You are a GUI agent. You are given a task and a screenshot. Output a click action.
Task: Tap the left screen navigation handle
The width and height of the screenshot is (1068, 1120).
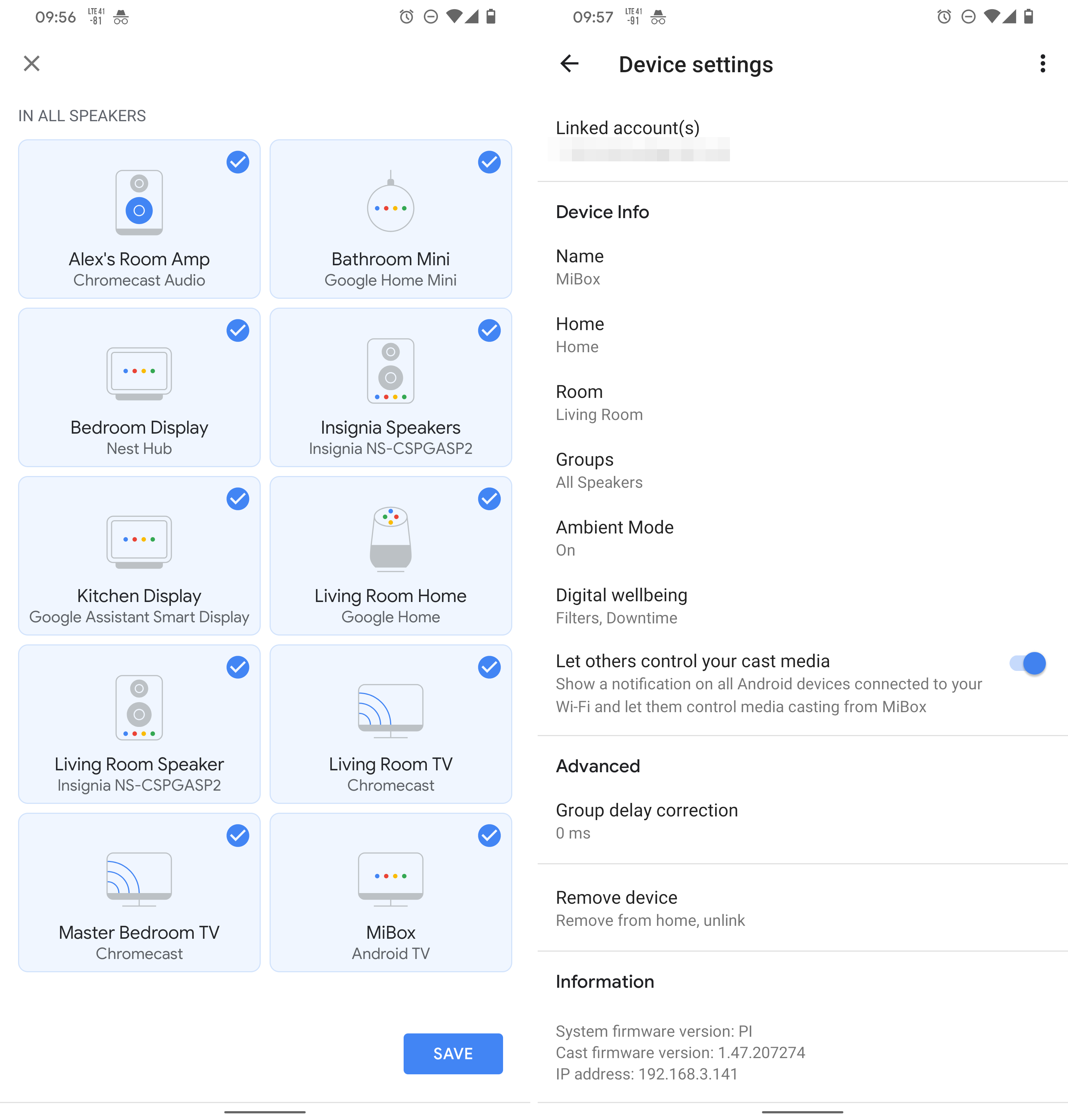tap(265, 1112)
